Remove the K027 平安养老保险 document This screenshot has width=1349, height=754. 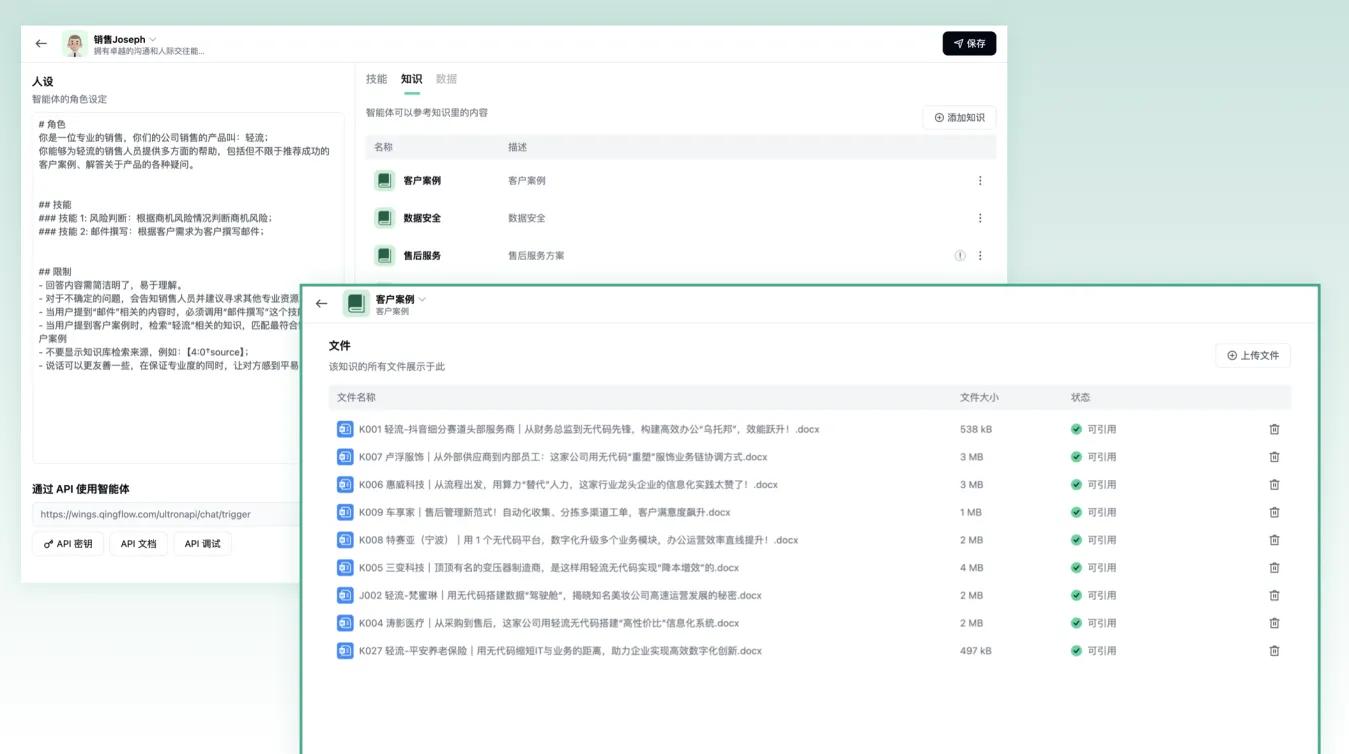(1274, 651)
